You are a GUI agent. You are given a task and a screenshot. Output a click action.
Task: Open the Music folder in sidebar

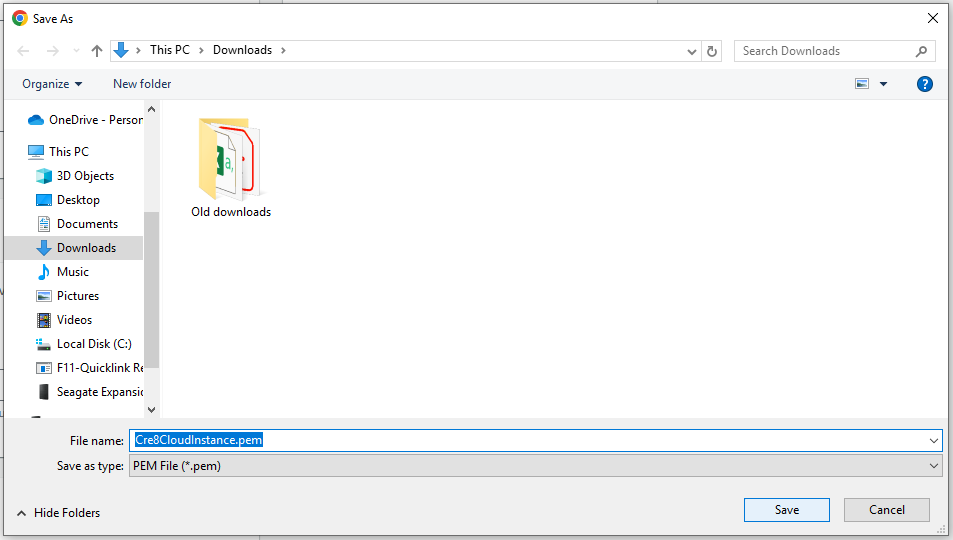click(72, 272)
